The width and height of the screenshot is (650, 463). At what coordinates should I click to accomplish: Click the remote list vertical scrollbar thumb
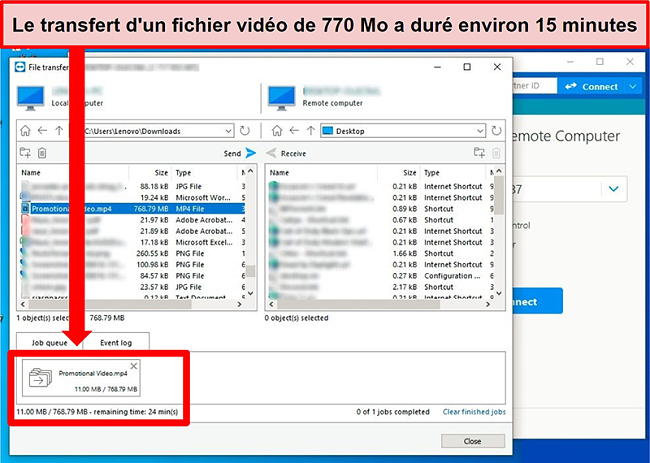pyautogui.click(x=499, y=196)
